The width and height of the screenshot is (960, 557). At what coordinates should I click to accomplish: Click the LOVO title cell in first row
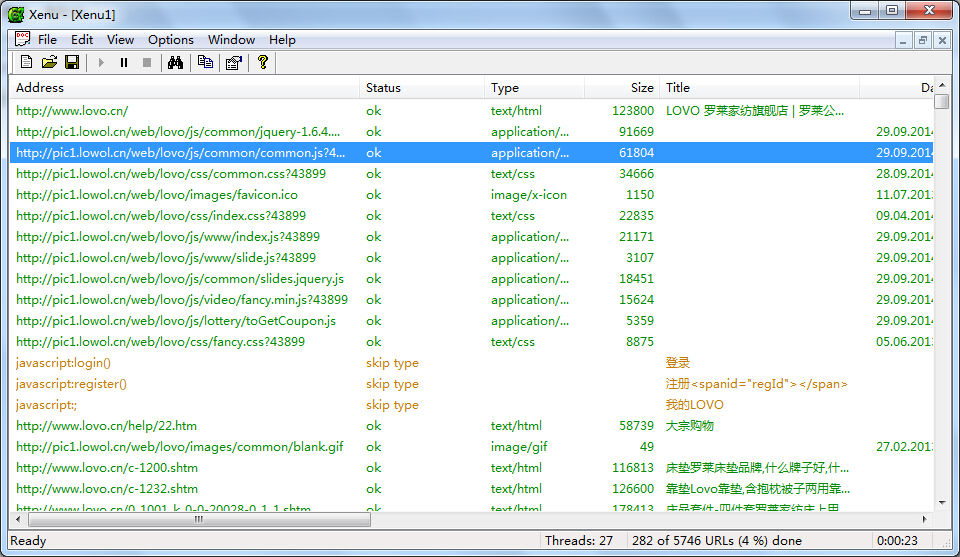pos(755,111)
